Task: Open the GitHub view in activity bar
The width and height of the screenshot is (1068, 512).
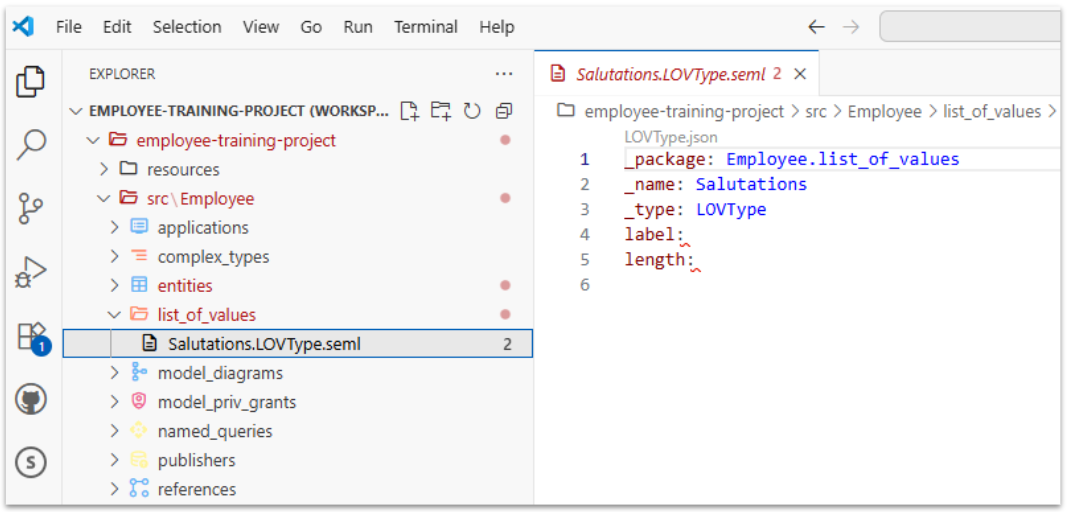Action: pyautogui.click(x=31, y=400)
